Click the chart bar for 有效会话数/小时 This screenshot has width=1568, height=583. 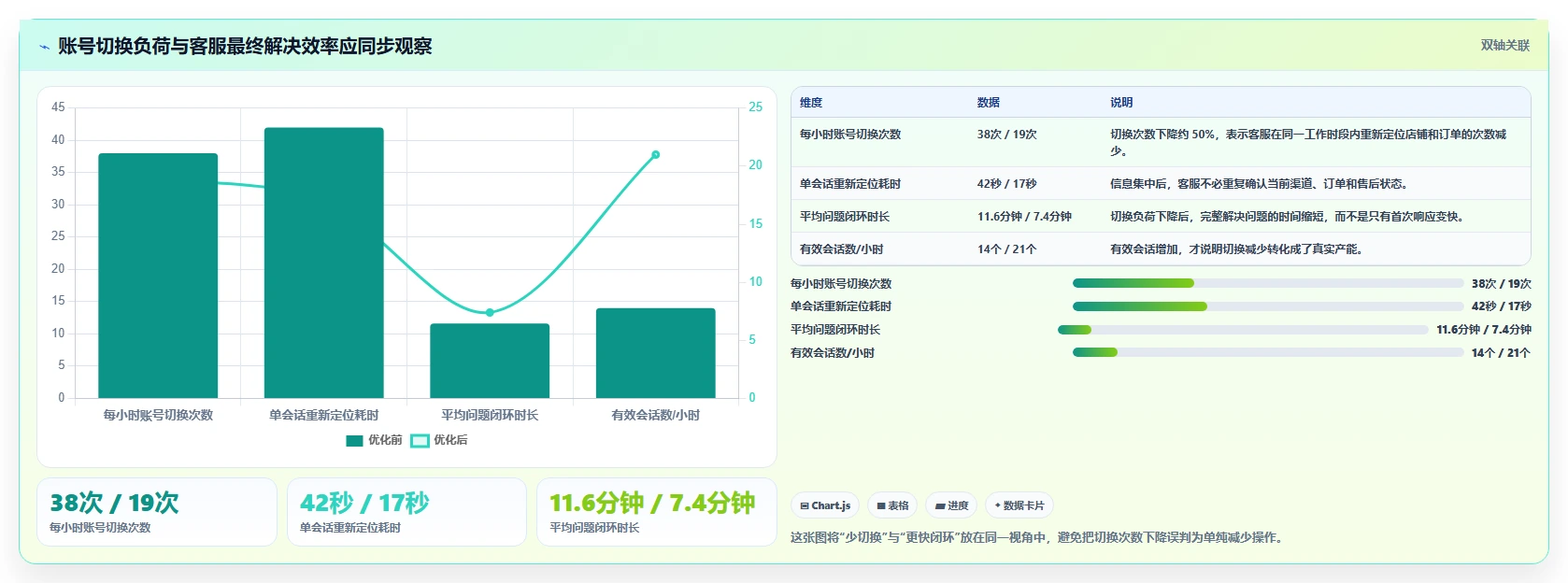tap(656, 353)
